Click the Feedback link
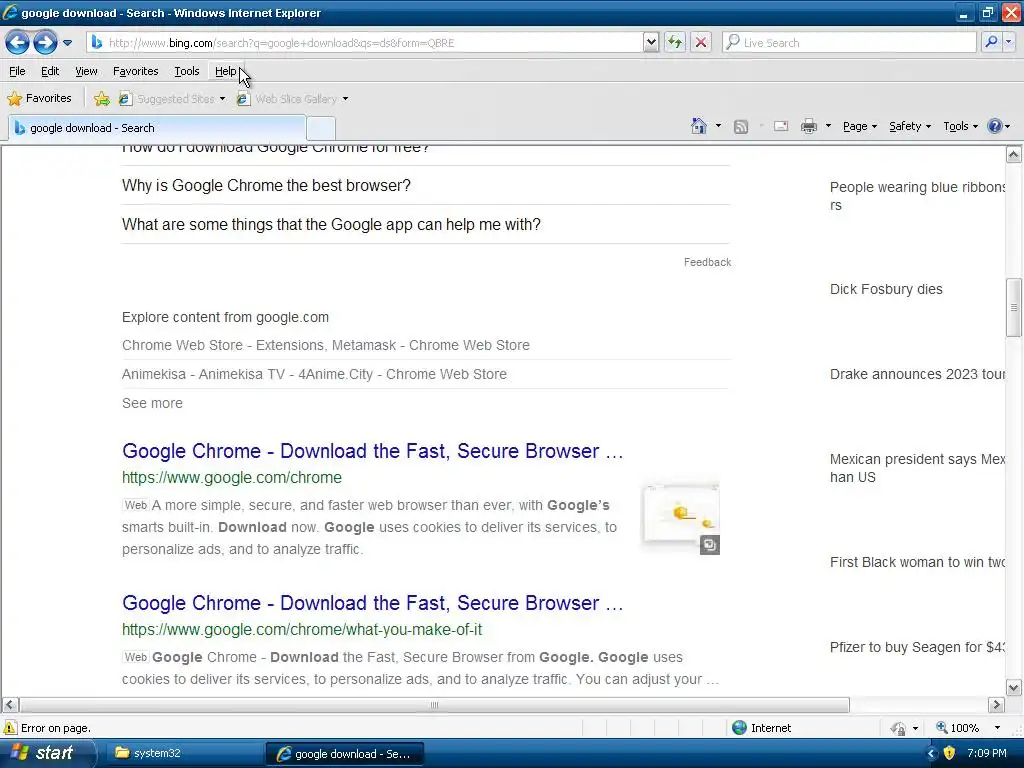1024x768 pixels. coord(707,263)
